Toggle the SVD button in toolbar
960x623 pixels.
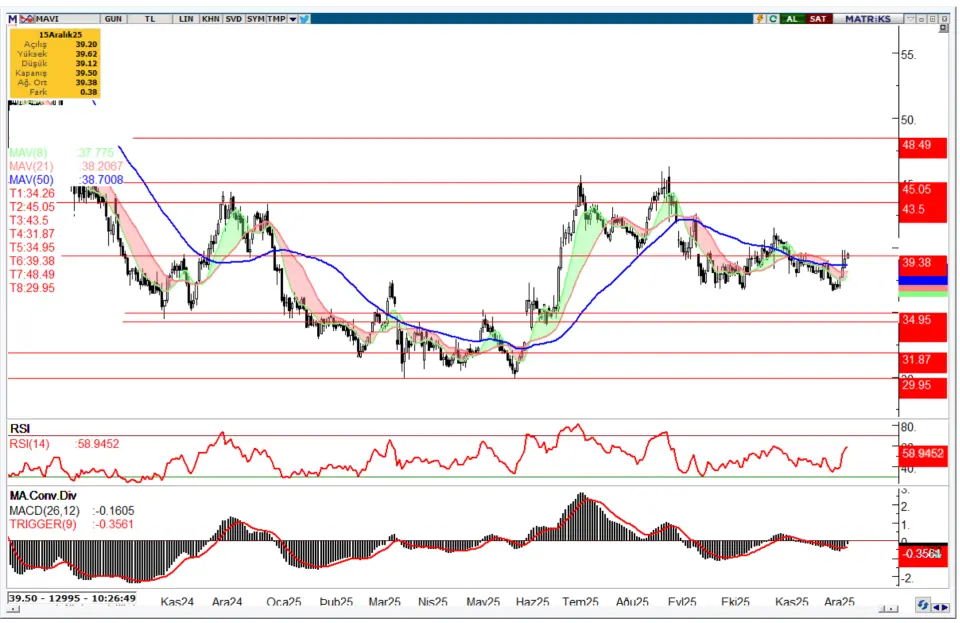click(233, 19)
